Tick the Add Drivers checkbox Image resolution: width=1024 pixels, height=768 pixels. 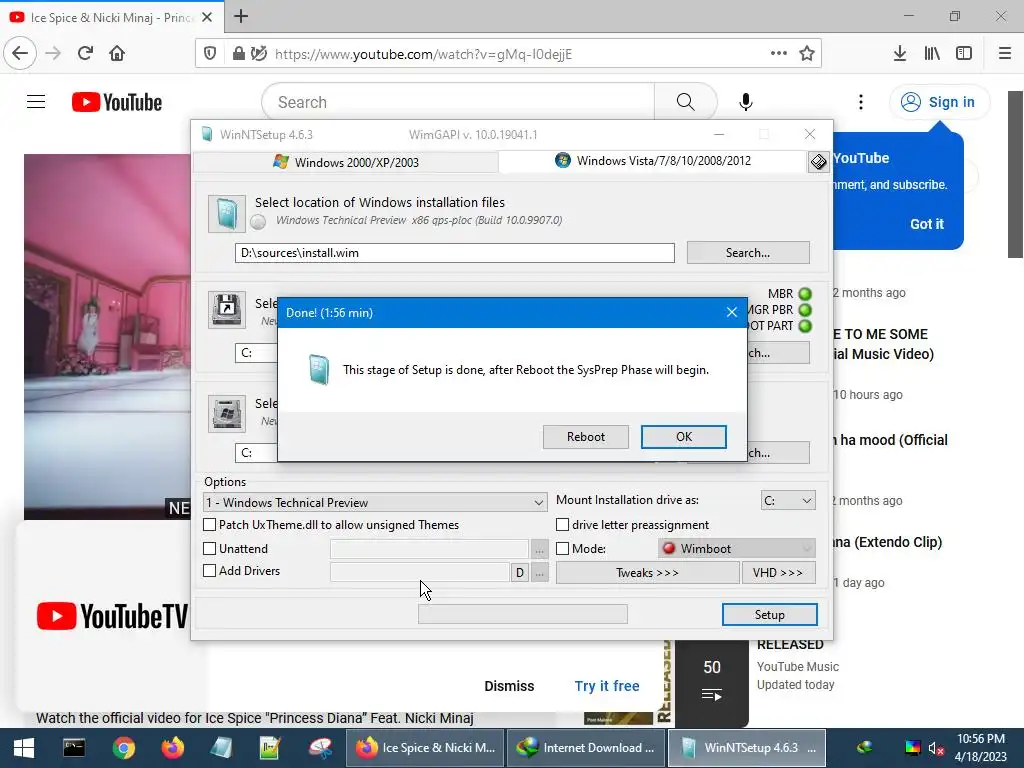click(x=210, y=571)
